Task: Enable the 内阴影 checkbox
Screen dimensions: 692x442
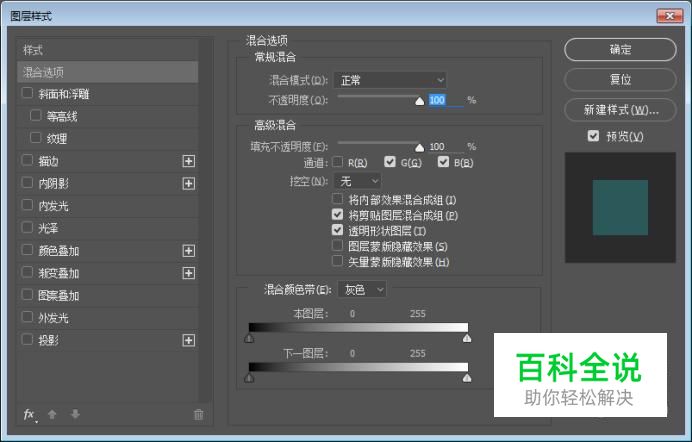Action: (x=27, y=183)
